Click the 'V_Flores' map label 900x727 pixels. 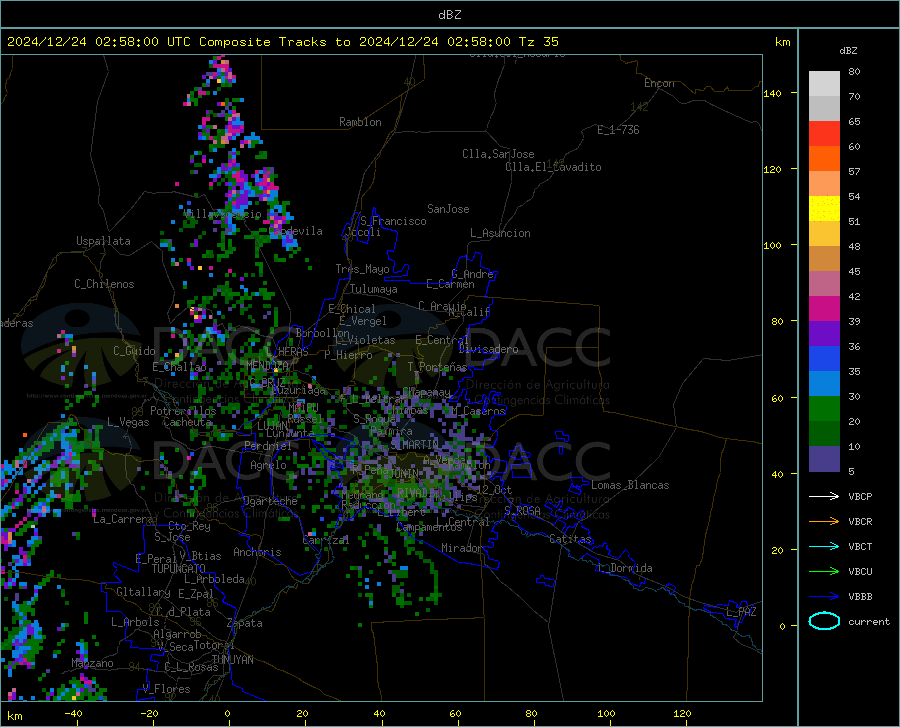(166, 689)
